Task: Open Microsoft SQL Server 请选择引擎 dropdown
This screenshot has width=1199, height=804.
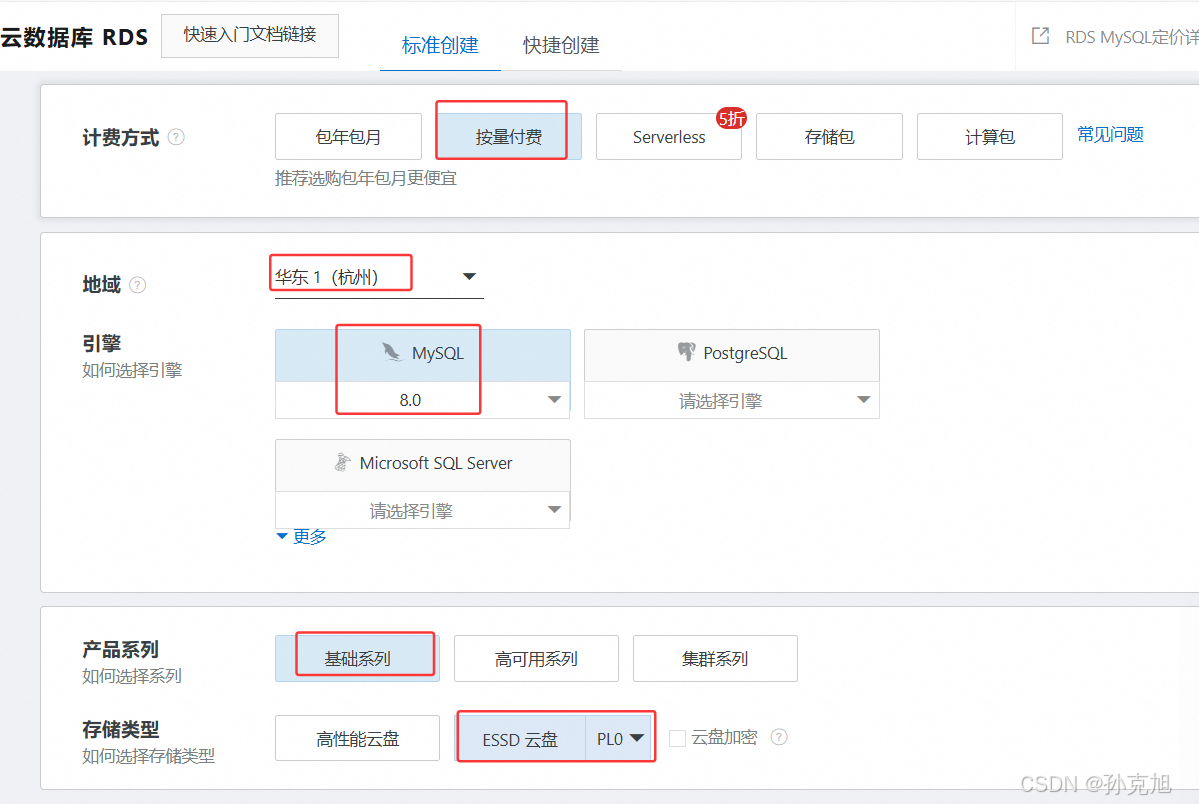Action: pyautogui.click(x=422, y=510)
